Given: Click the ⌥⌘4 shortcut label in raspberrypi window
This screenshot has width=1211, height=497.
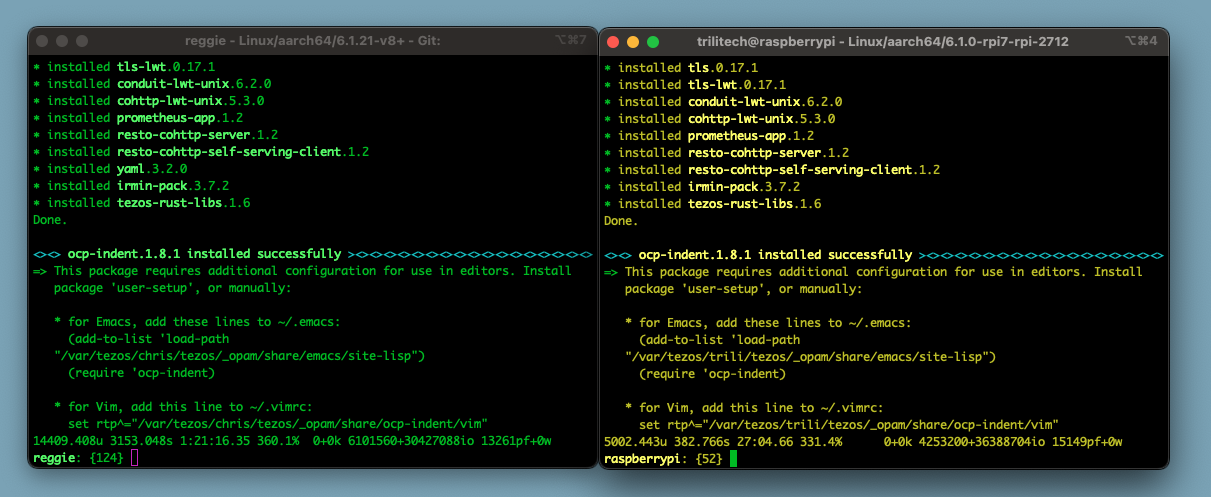Looking at the screenshot, I should tap(1141, 42).
